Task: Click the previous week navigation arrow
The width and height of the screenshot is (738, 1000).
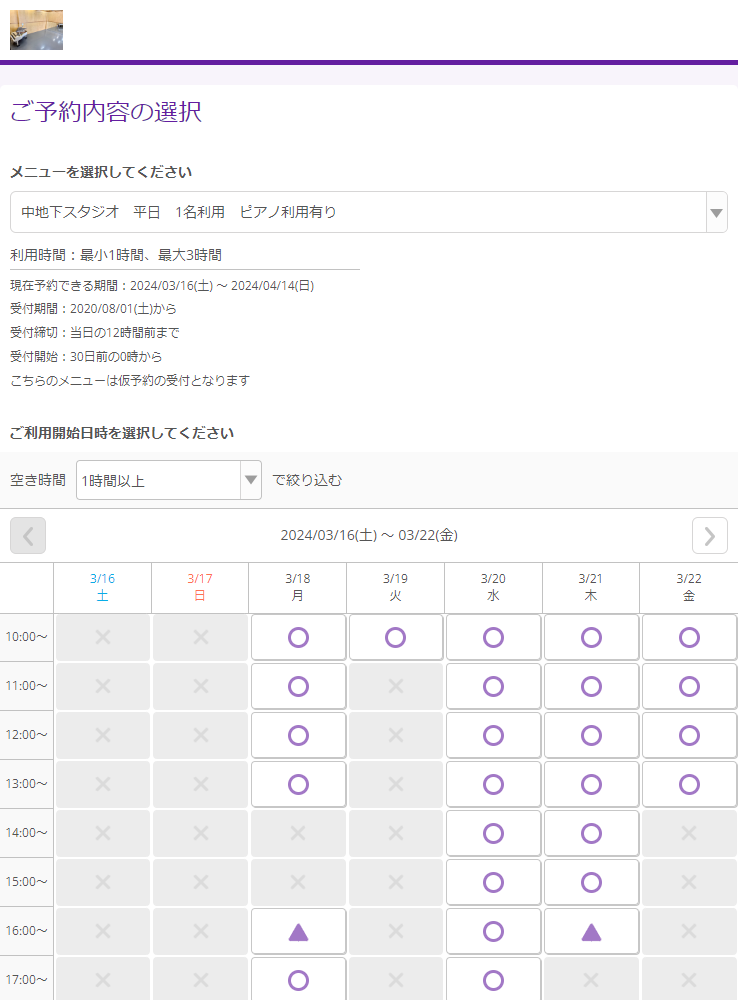Action: 28,536
